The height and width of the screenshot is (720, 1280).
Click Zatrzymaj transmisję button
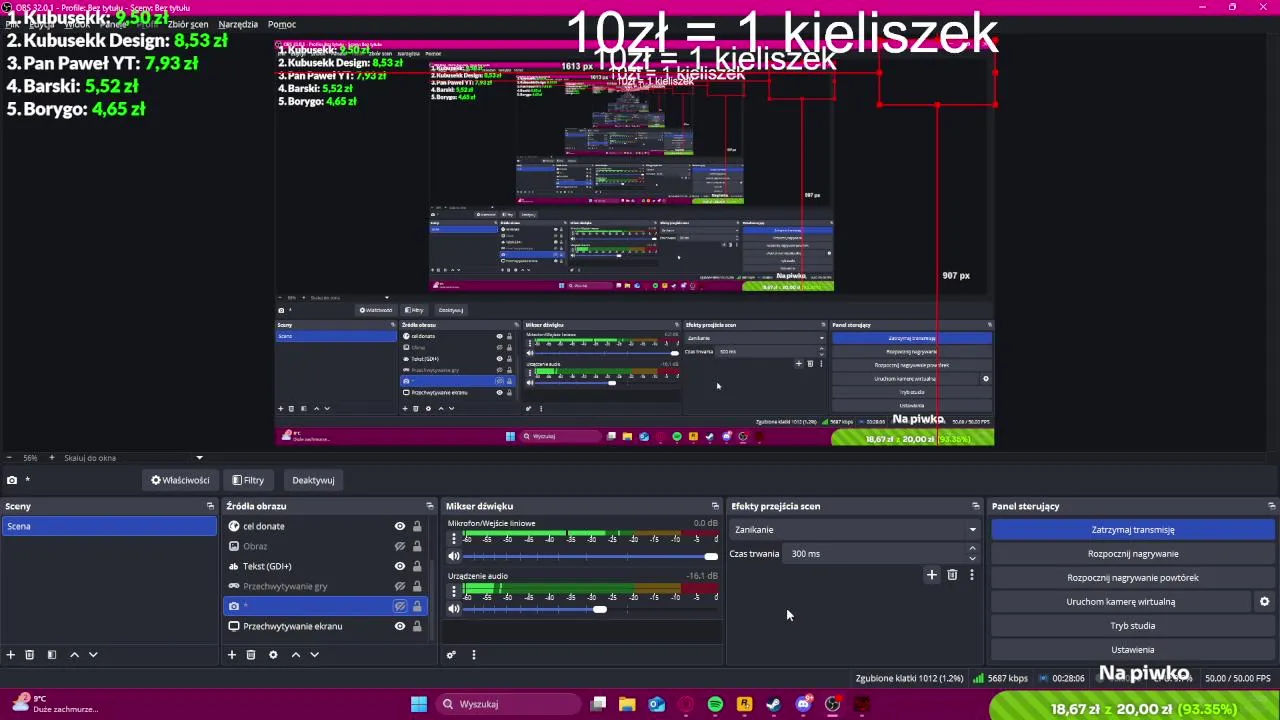point(1133,530)
